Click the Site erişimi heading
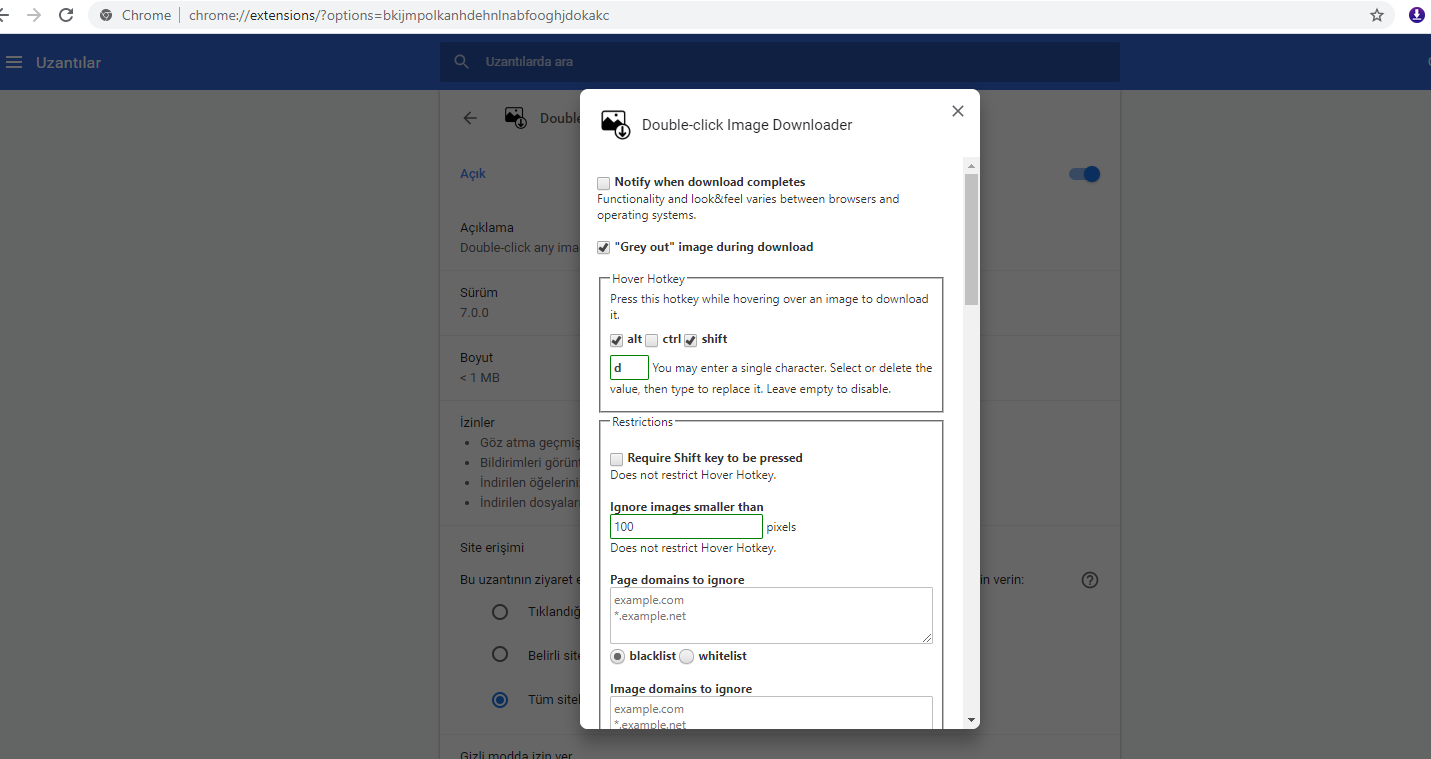 [x=492, y=548]
